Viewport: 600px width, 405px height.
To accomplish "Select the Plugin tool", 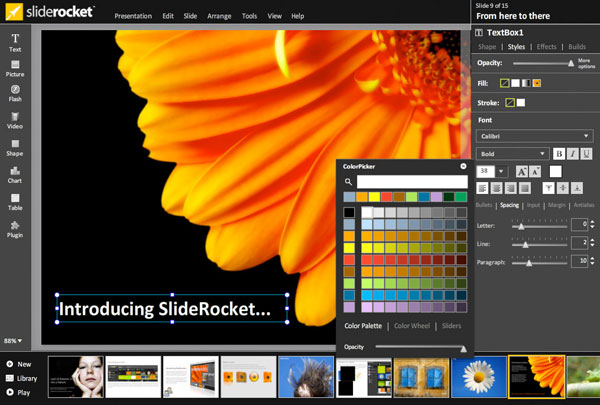I will click(x=15, y=229).
